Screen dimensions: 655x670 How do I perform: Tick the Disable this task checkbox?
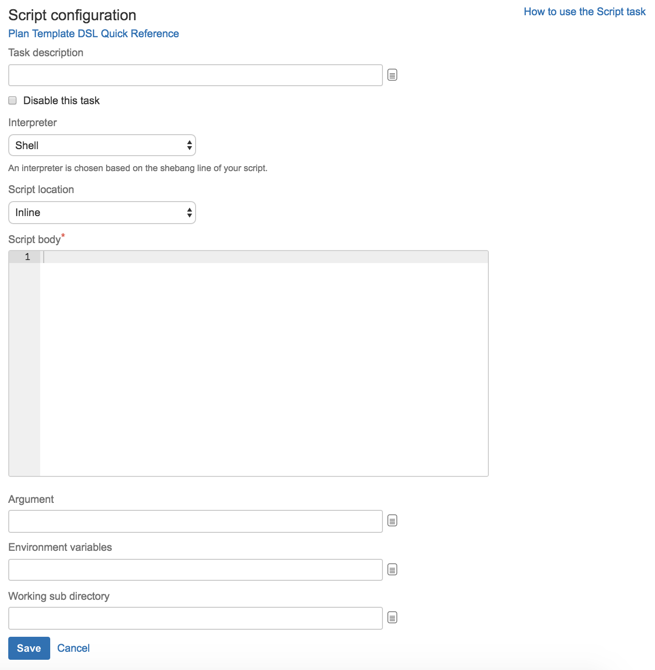[12, 100]
